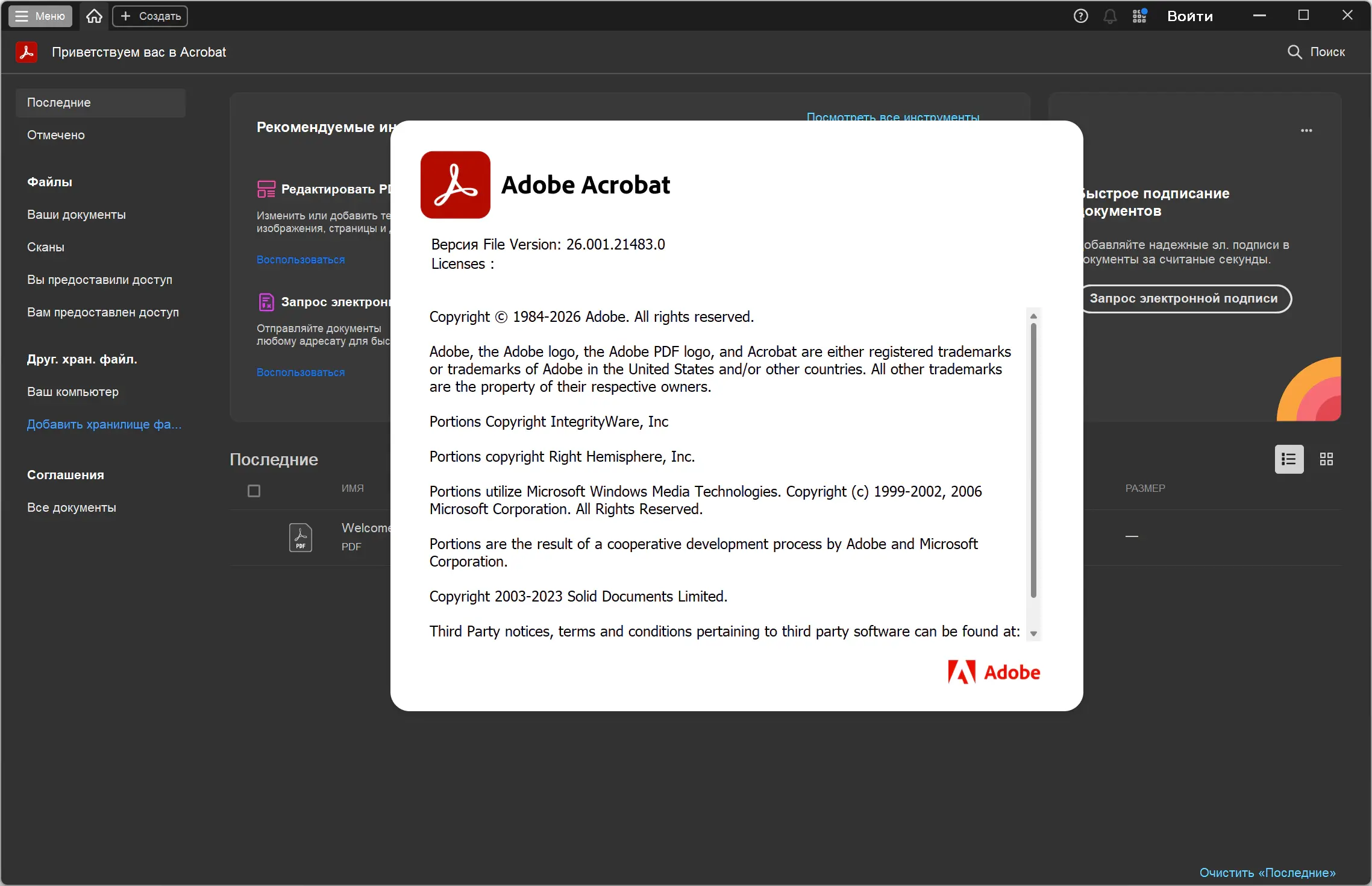Click the Войти sign-in button
This screenshot has width=1372, height=886.
[1189, 16]
